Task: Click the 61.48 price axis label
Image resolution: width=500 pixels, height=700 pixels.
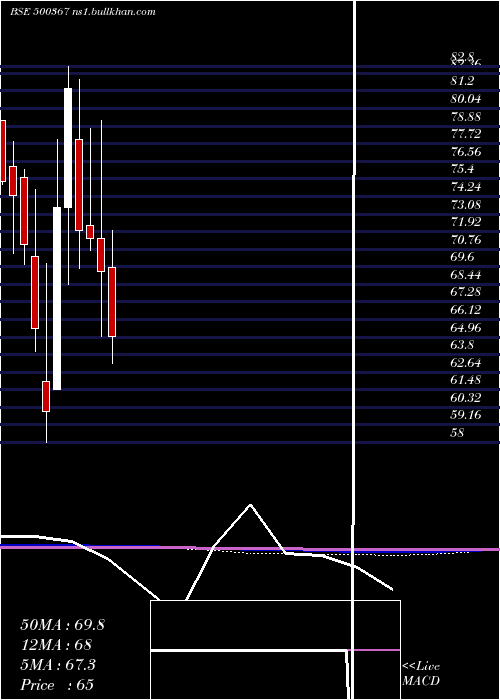Action: [466, 380]
